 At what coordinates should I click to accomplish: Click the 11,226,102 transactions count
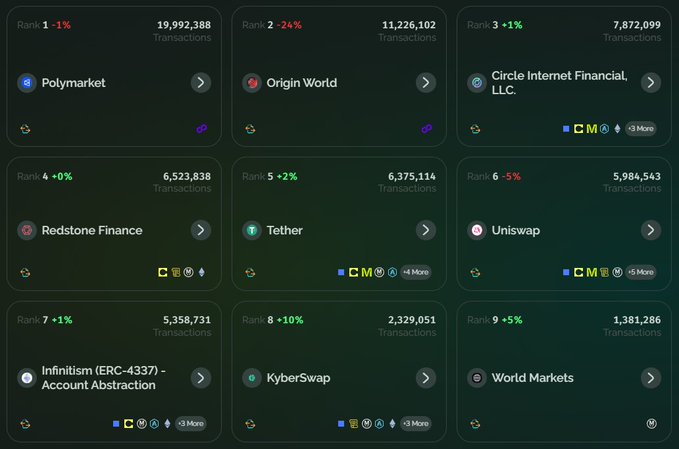409,25
